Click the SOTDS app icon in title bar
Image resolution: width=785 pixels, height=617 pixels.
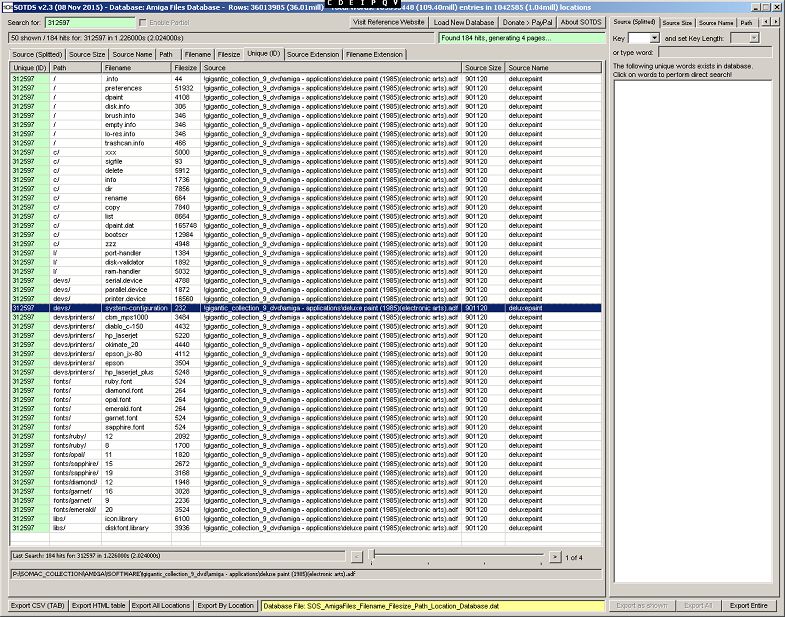7,6
